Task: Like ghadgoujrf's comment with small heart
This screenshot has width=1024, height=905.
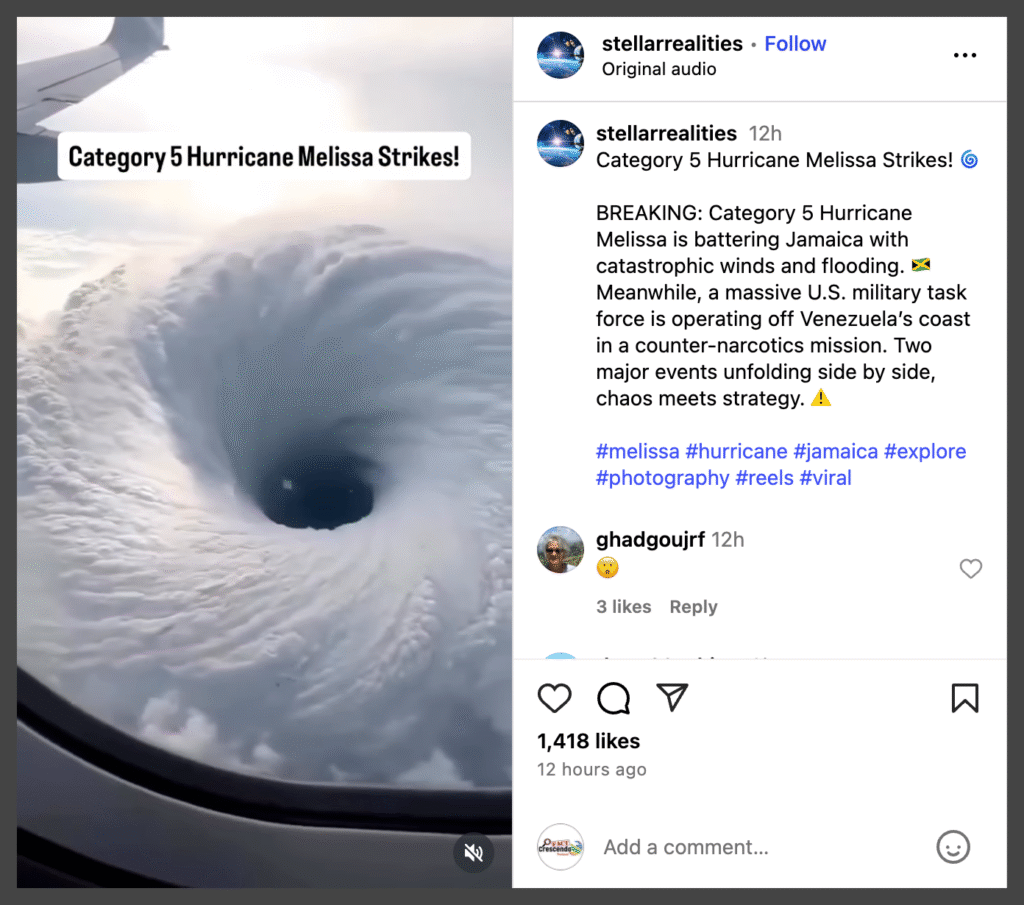Action: 970,569
